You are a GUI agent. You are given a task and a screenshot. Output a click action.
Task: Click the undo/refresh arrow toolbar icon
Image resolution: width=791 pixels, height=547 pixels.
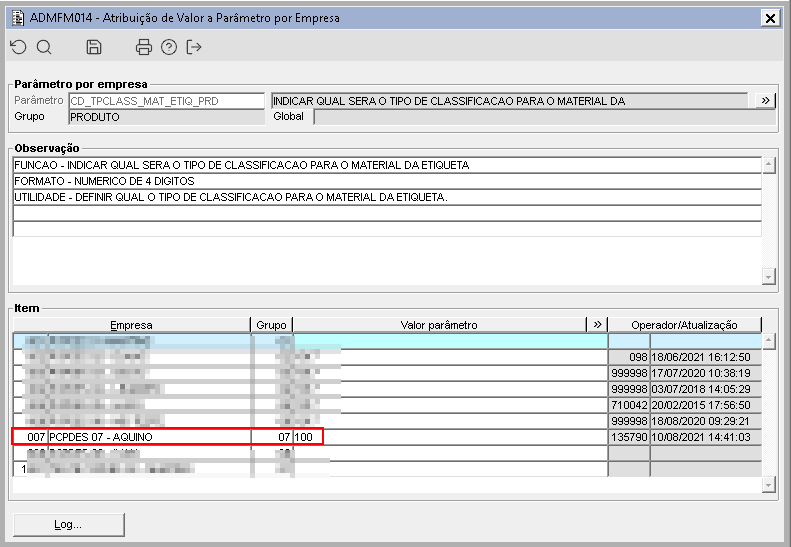point(19,47)
